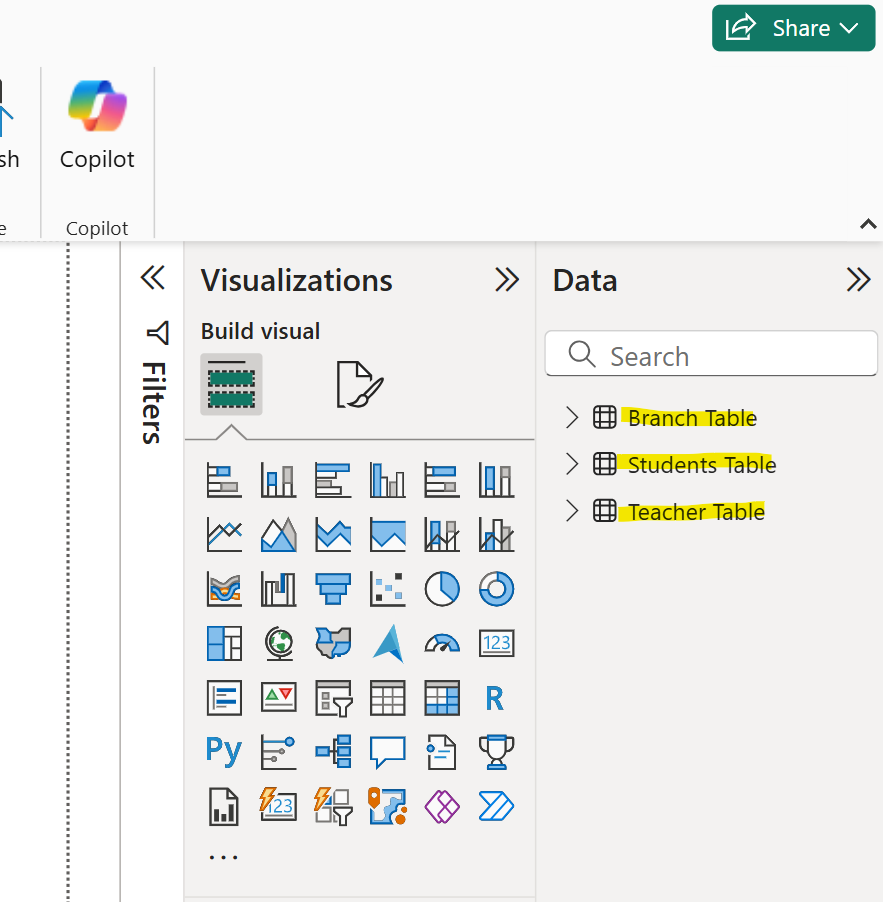Select the map visual with globe icon
Screen dimensions: 883x902
pos(278,643)
